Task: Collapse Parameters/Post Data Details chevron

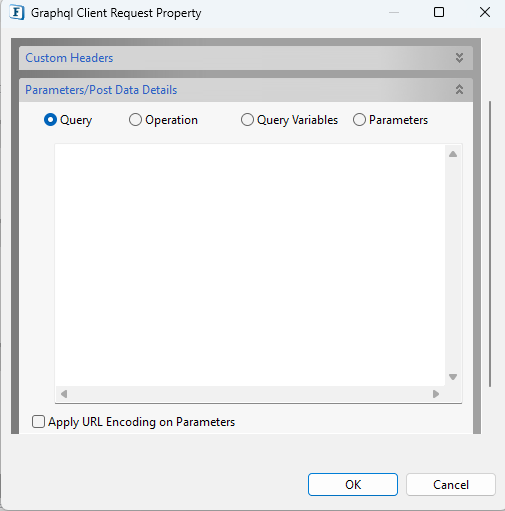Action: point(459,89)
